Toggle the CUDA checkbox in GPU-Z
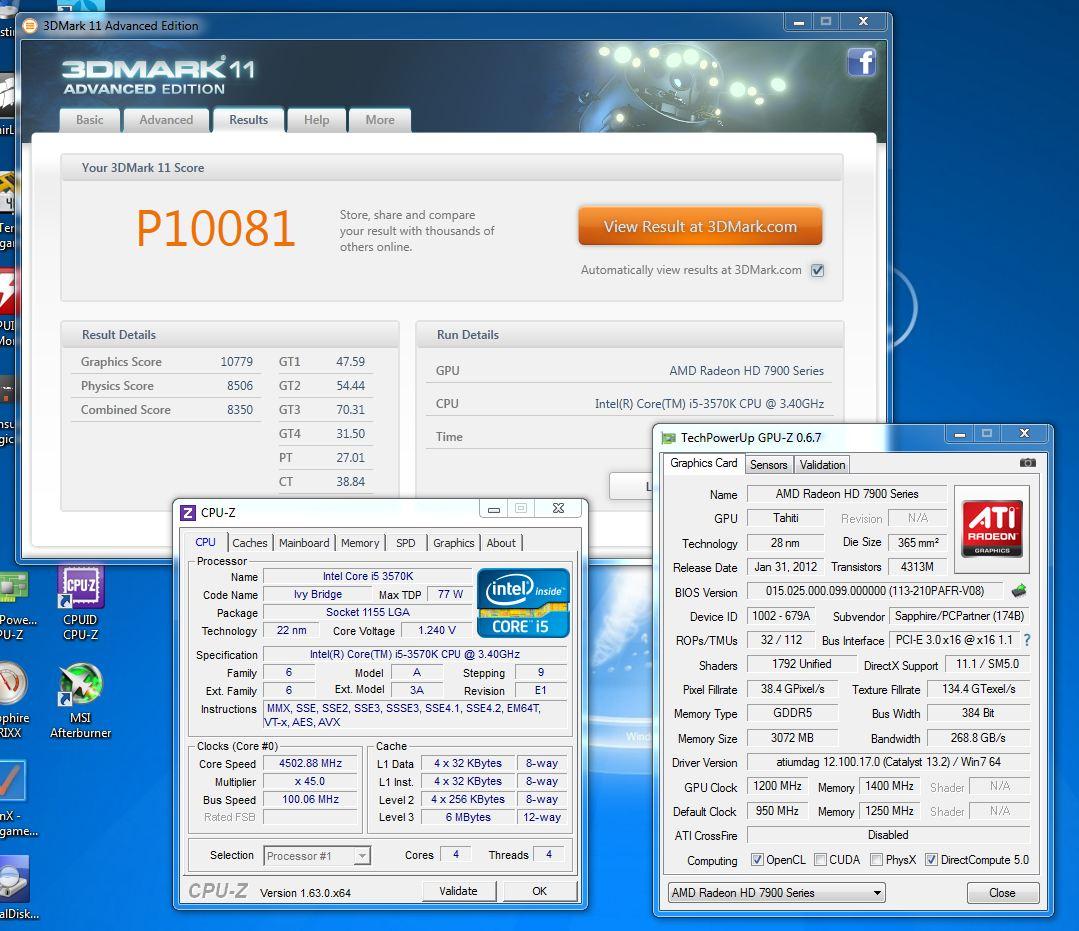Screen dimensions: 1079x931 820,859
